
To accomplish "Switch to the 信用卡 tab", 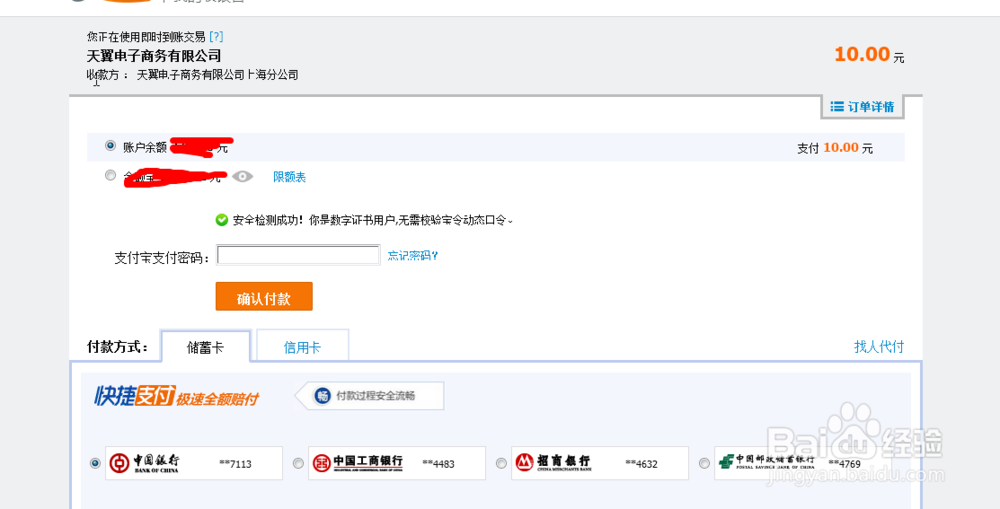I will coord(302,347).
